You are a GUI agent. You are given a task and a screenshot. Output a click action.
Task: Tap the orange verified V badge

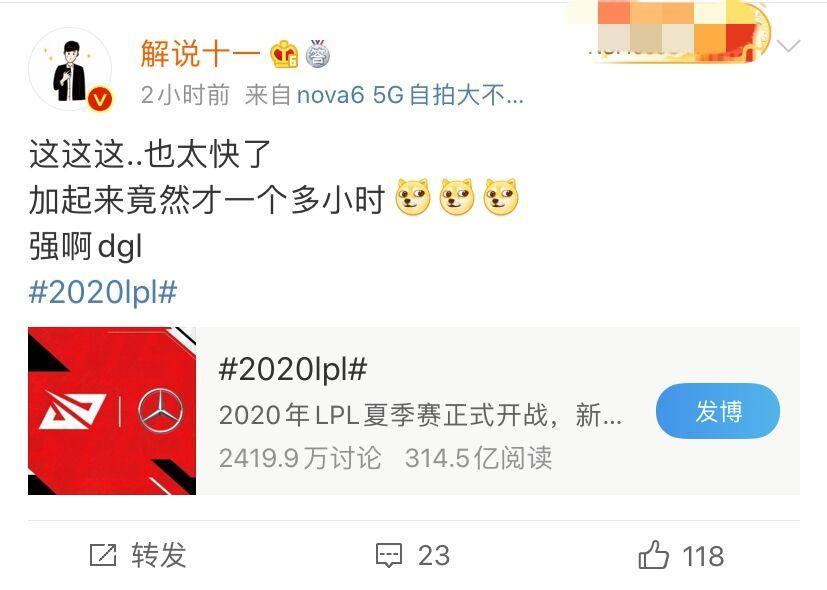click(x=100, y=99)
